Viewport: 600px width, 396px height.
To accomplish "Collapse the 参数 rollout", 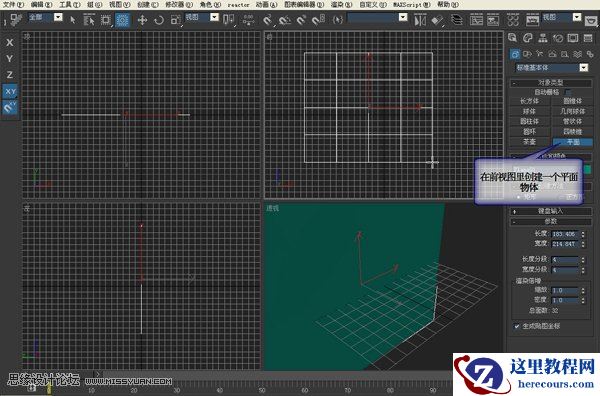I will (x=551, y=222).
